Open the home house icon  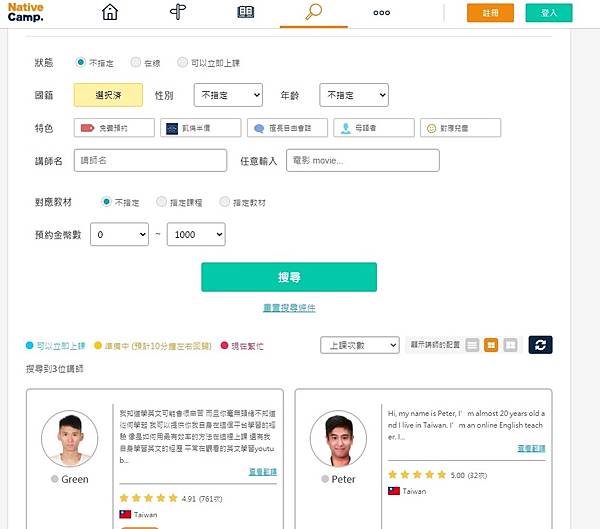click(110, 12)
